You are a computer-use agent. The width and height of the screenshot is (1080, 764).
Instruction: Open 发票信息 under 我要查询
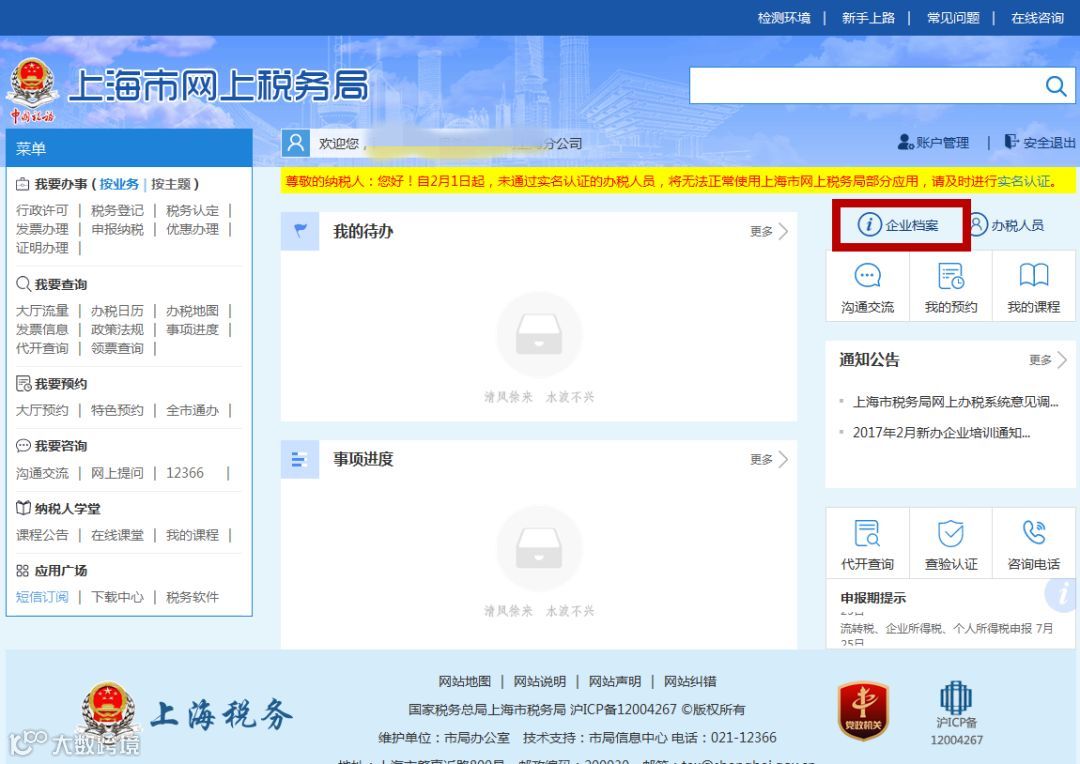[42, 329]
